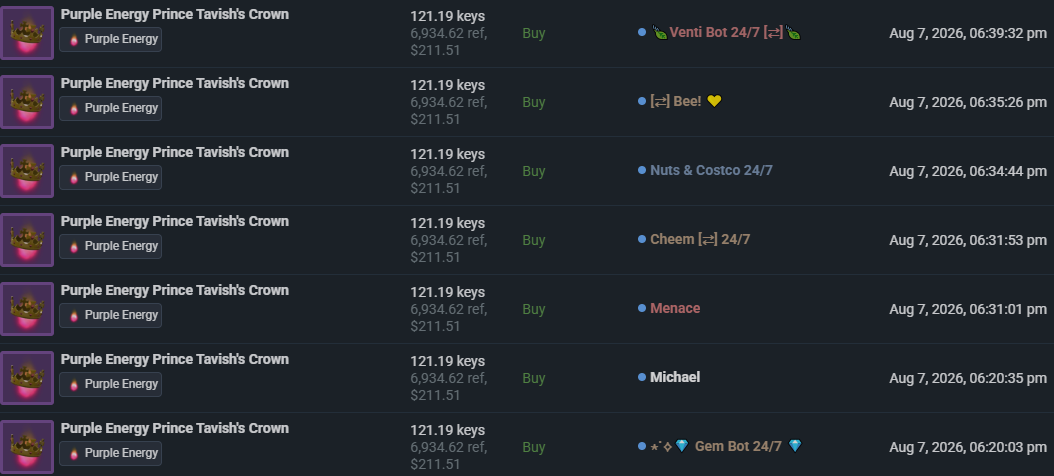Image resolution: width=1054 pixels, height=476 pixels.
Task: Click the blue status dot beside Nuts & Costco 24/7
Action: [642, 170]
